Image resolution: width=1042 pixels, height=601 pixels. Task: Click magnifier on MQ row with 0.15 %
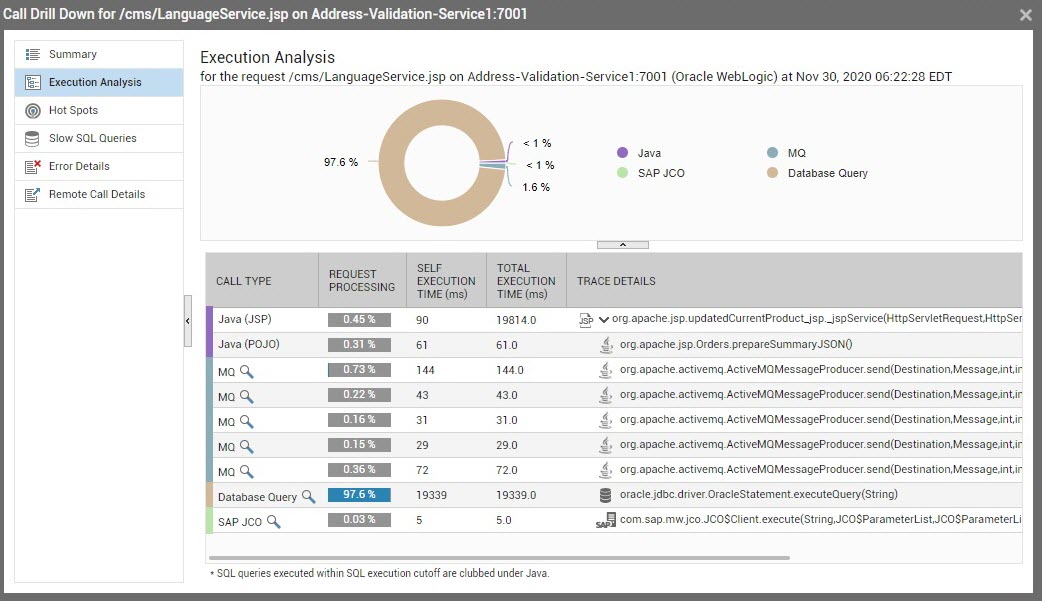click(x=247, y=446)
